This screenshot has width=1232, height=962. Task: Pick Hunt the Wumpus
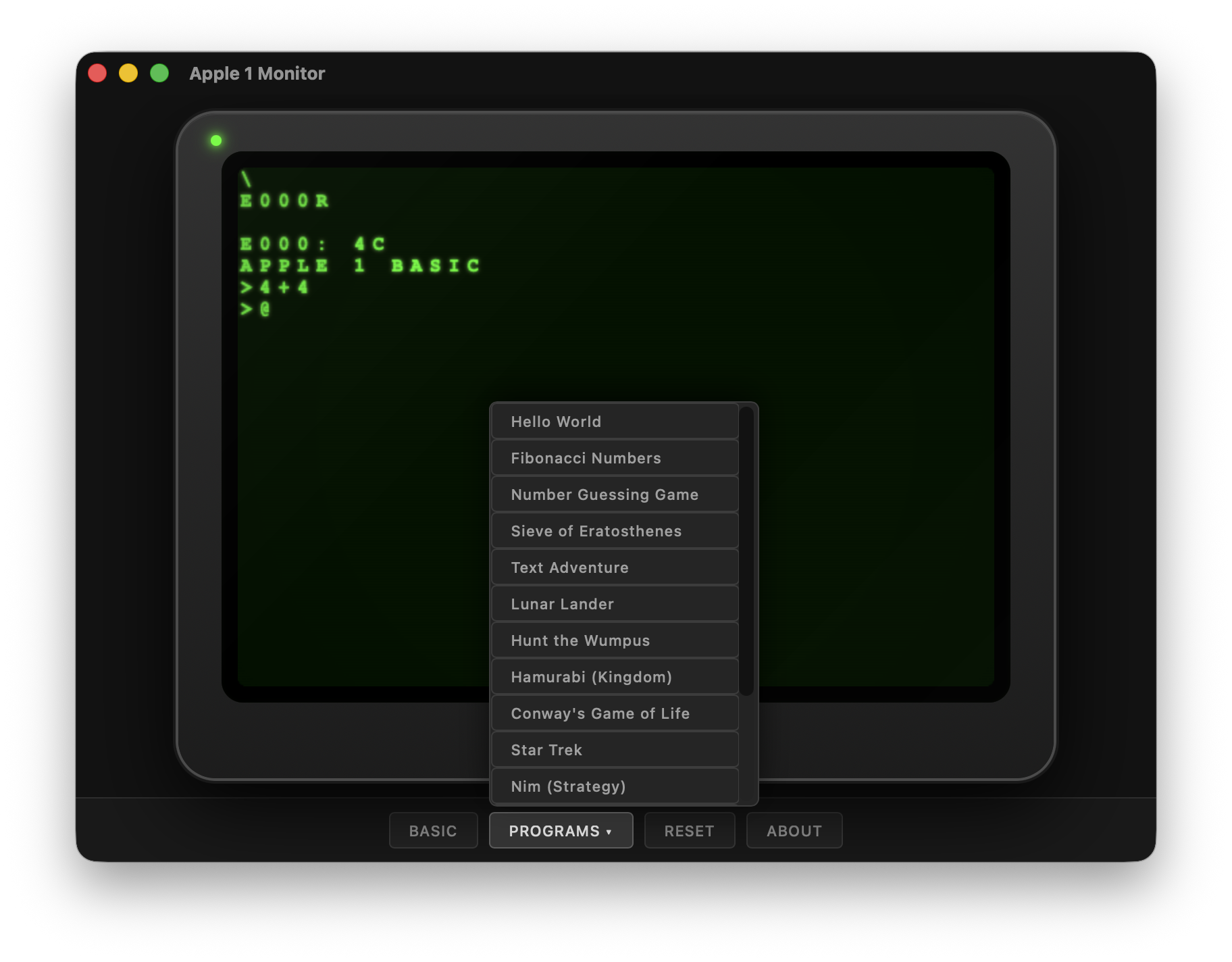615,640
